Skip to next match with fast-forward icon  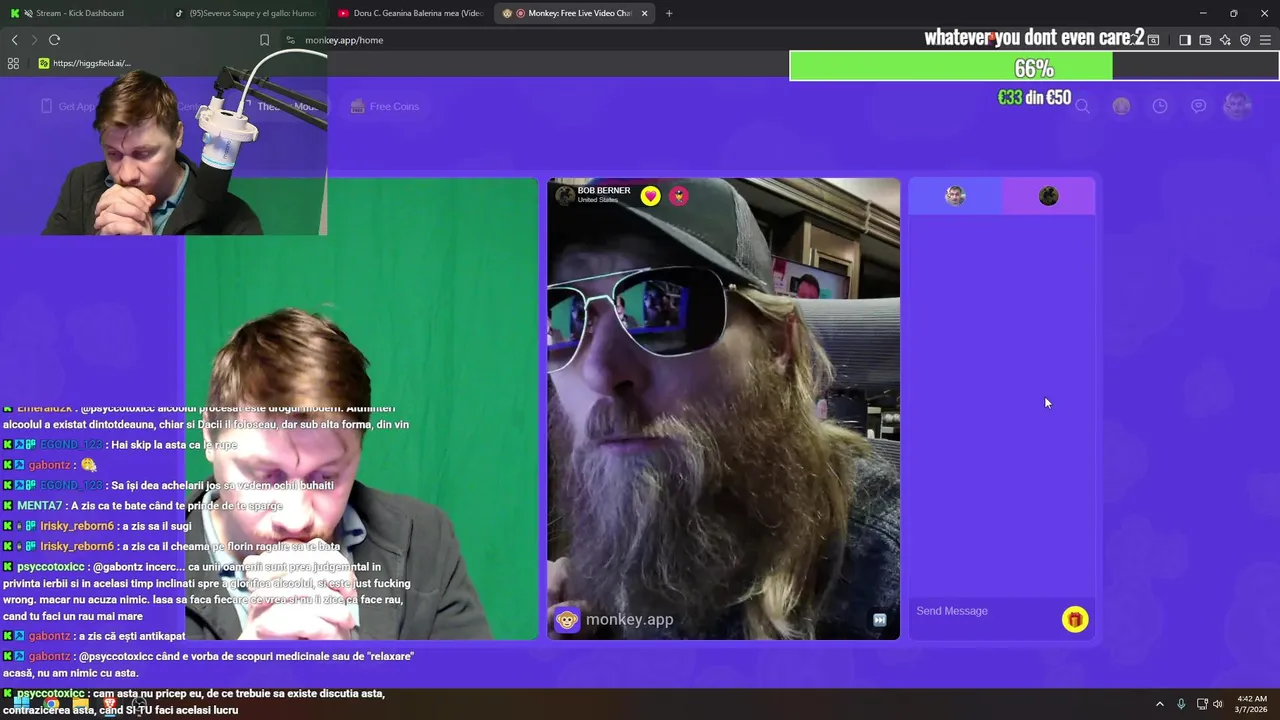879,620
